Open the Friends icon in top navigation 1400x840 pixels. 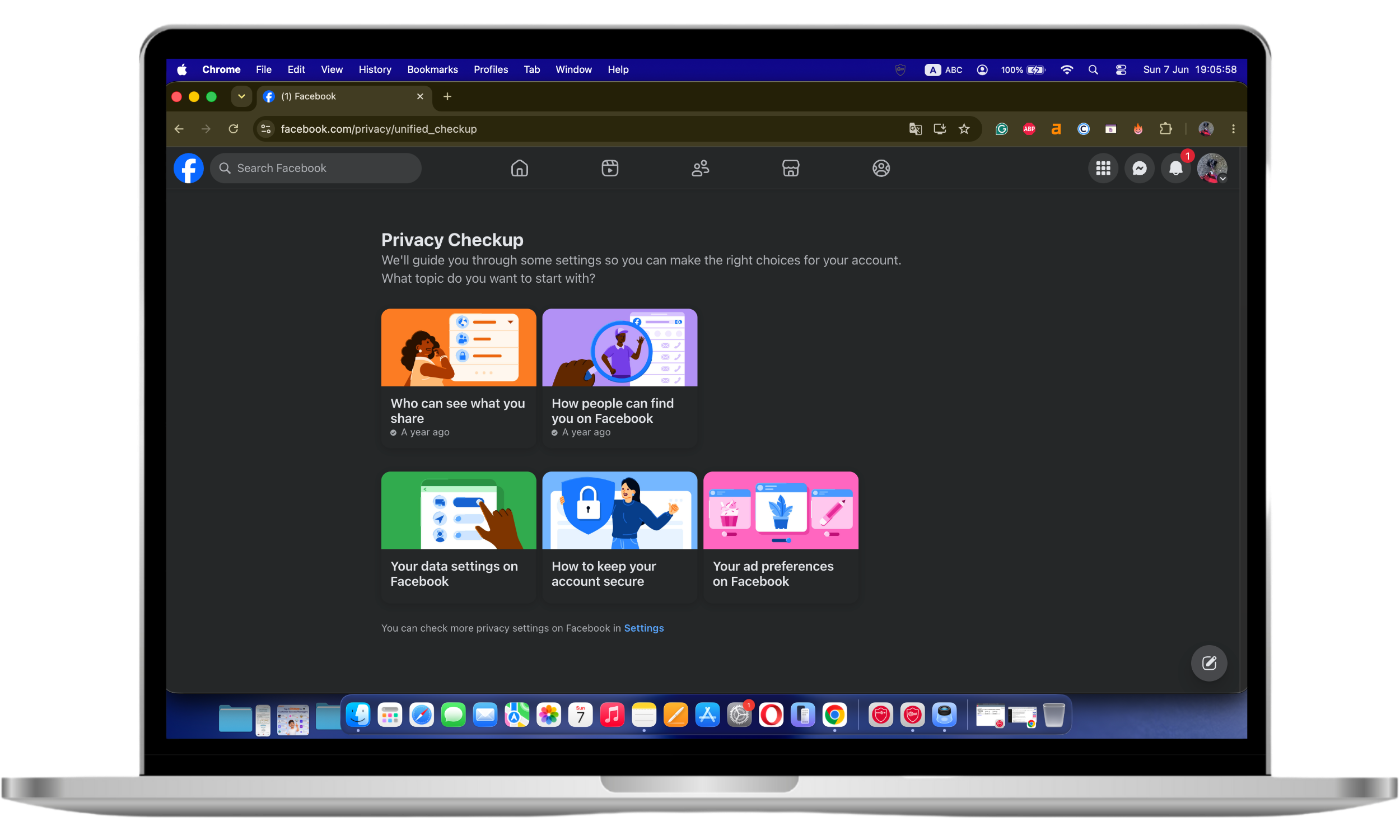[701, 168]
